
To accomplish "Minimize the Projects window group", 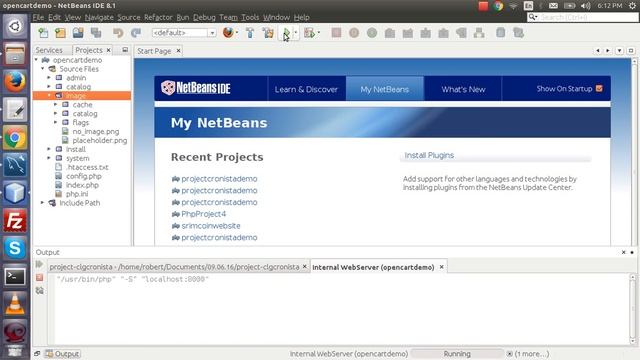I will pyautogui.click(x=125, y=50).
